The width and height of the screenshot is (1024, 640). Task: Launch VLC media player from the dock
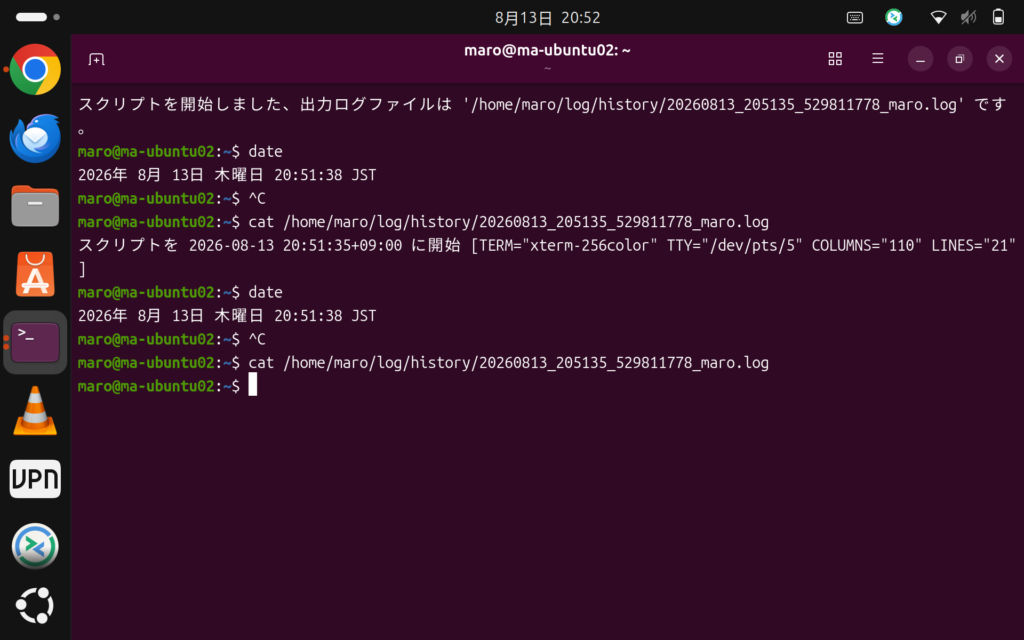point(35,411)
